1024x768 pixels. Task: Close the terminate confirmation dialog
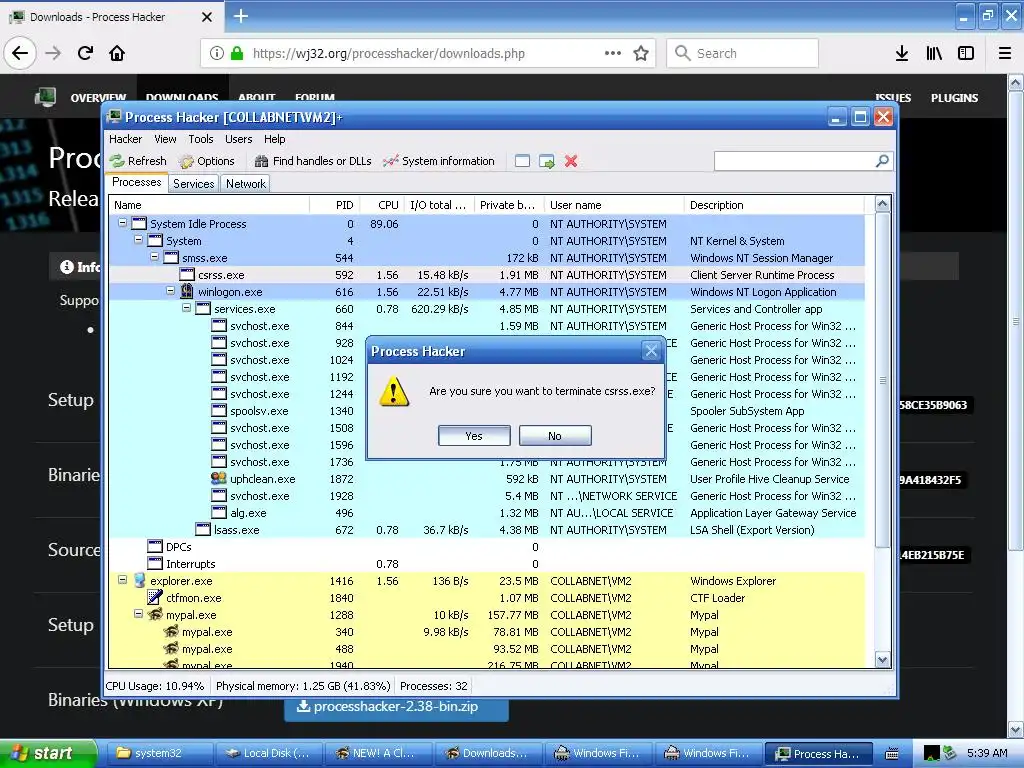(651, 351)
